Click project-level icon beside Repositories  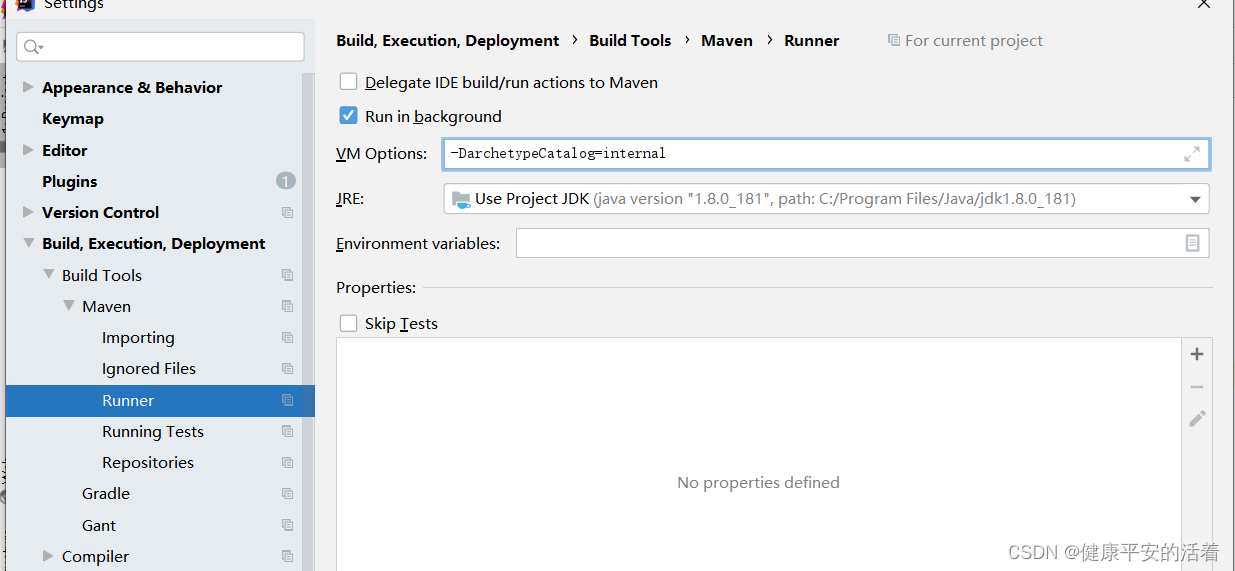pos(288,463)
